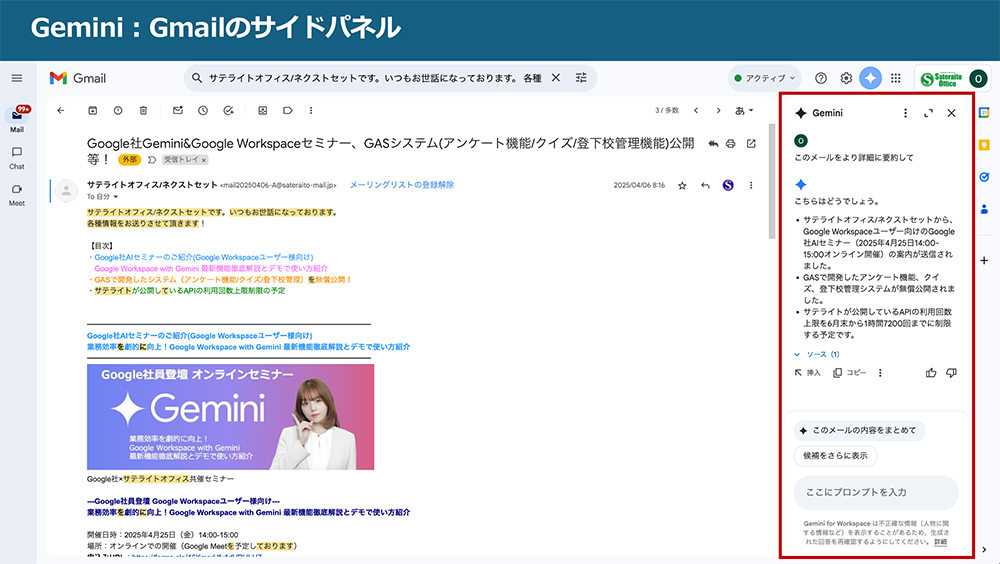Click the メーリングリストの登録解除 link

pyautogui.click(x=402, y=185)
